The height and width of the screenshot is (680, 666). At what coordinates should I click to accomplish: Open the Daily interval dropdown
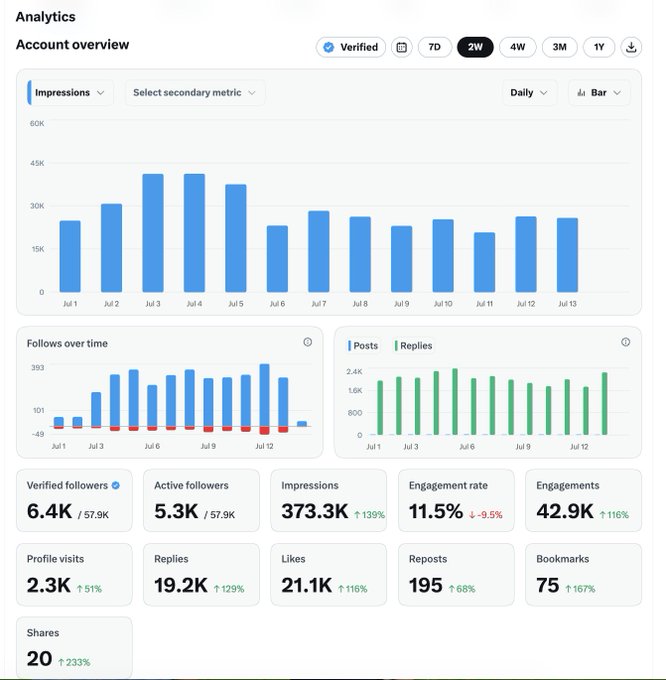click(529, 93)
